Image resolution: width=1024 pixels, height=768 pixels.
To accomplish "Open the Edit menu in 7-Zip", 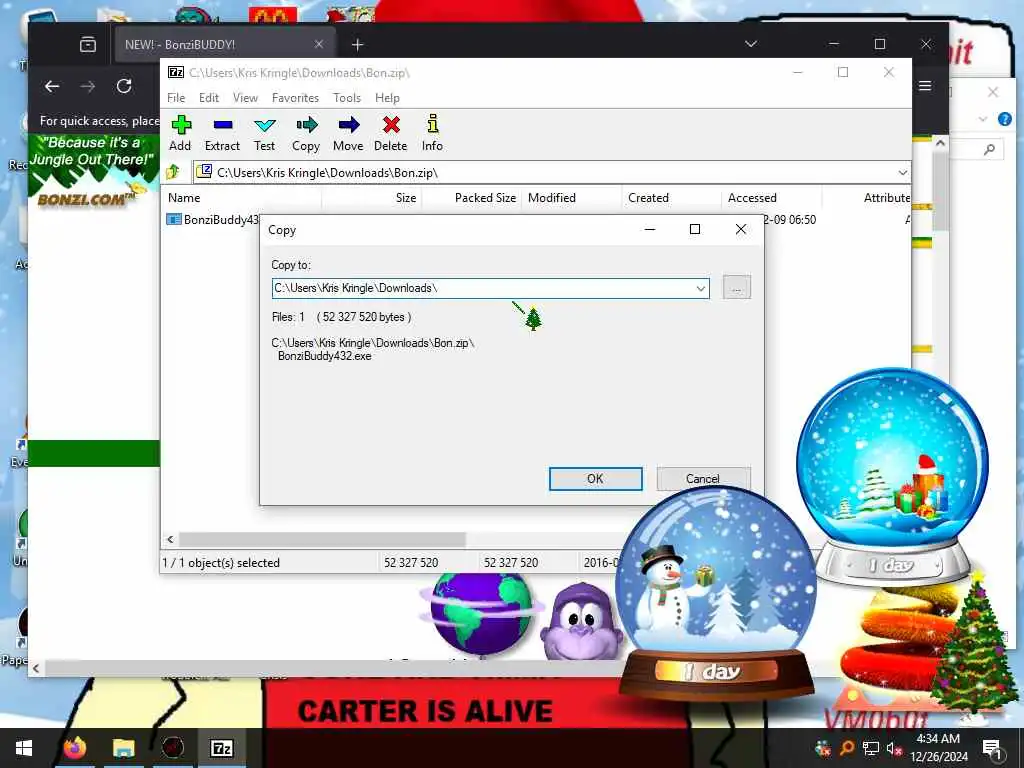I will (x=209, y=98).
